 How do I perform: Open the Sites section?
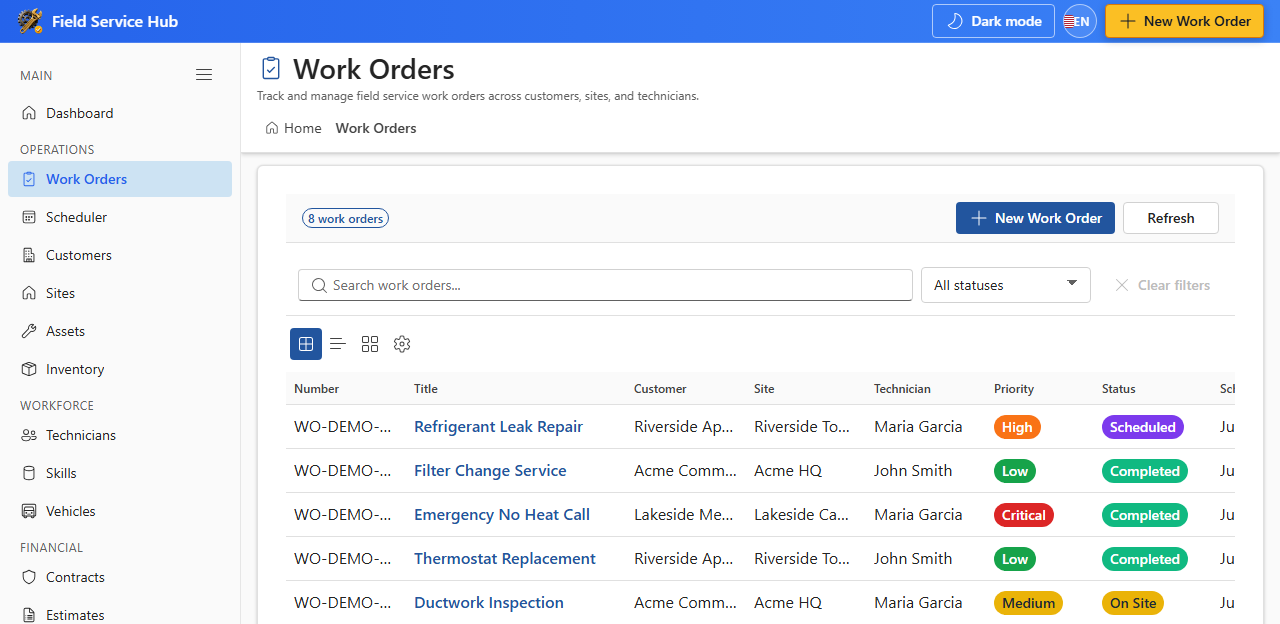120,293
